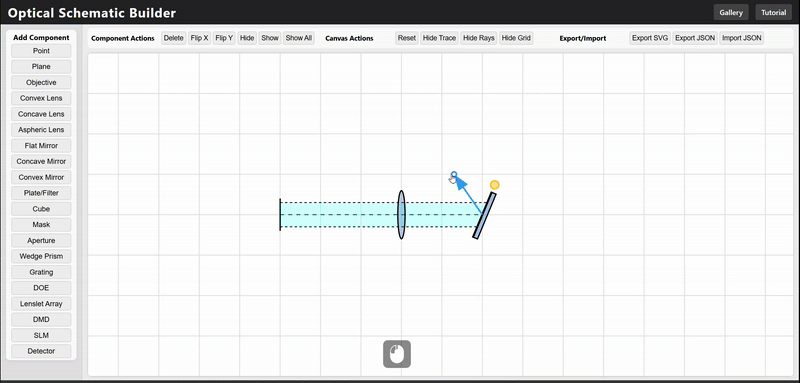Select the tilted flat mirror on canvas

tap(484, 215)
